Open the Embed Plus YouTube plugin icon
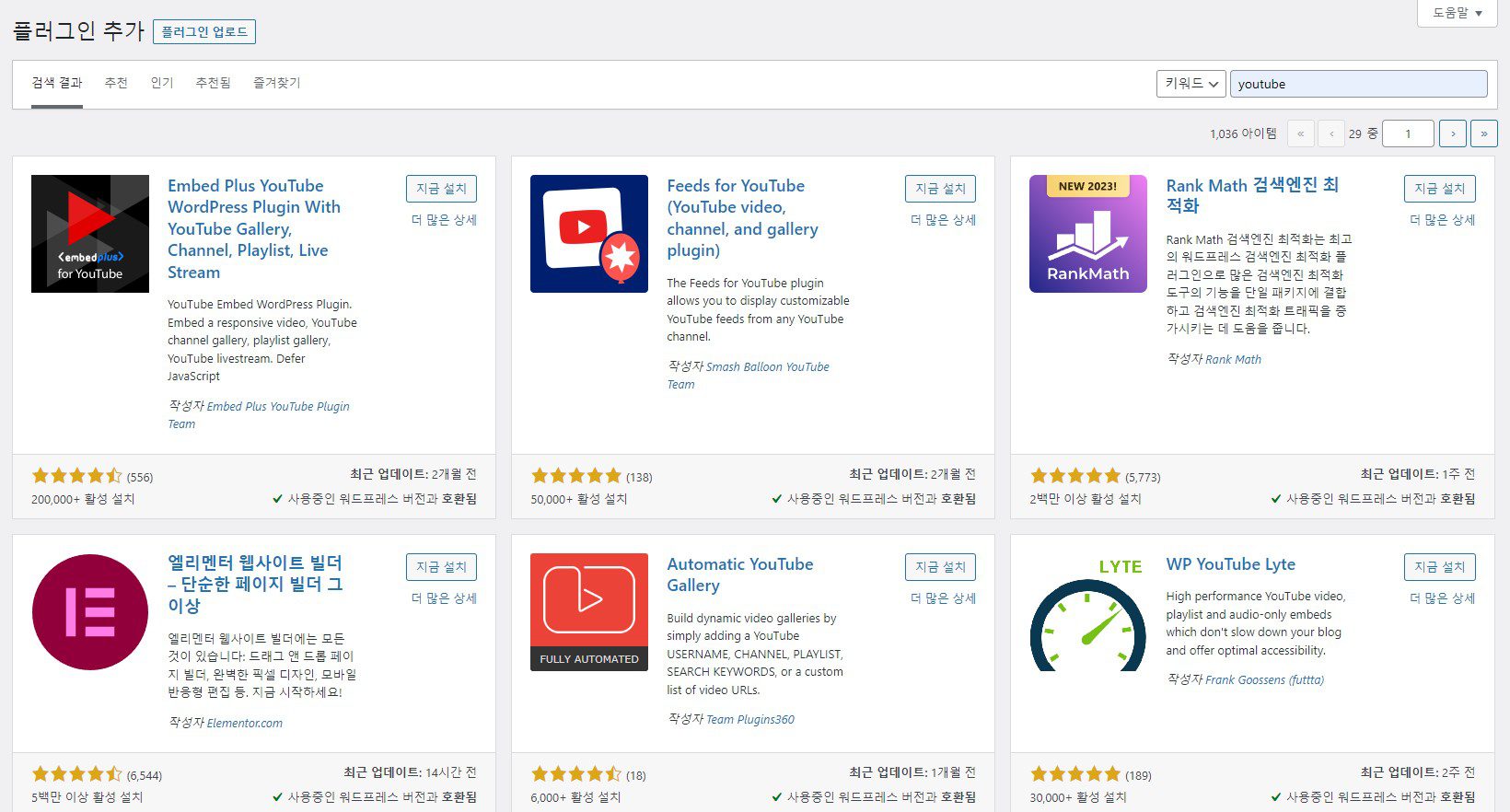1510x812 pixels. 90,234
